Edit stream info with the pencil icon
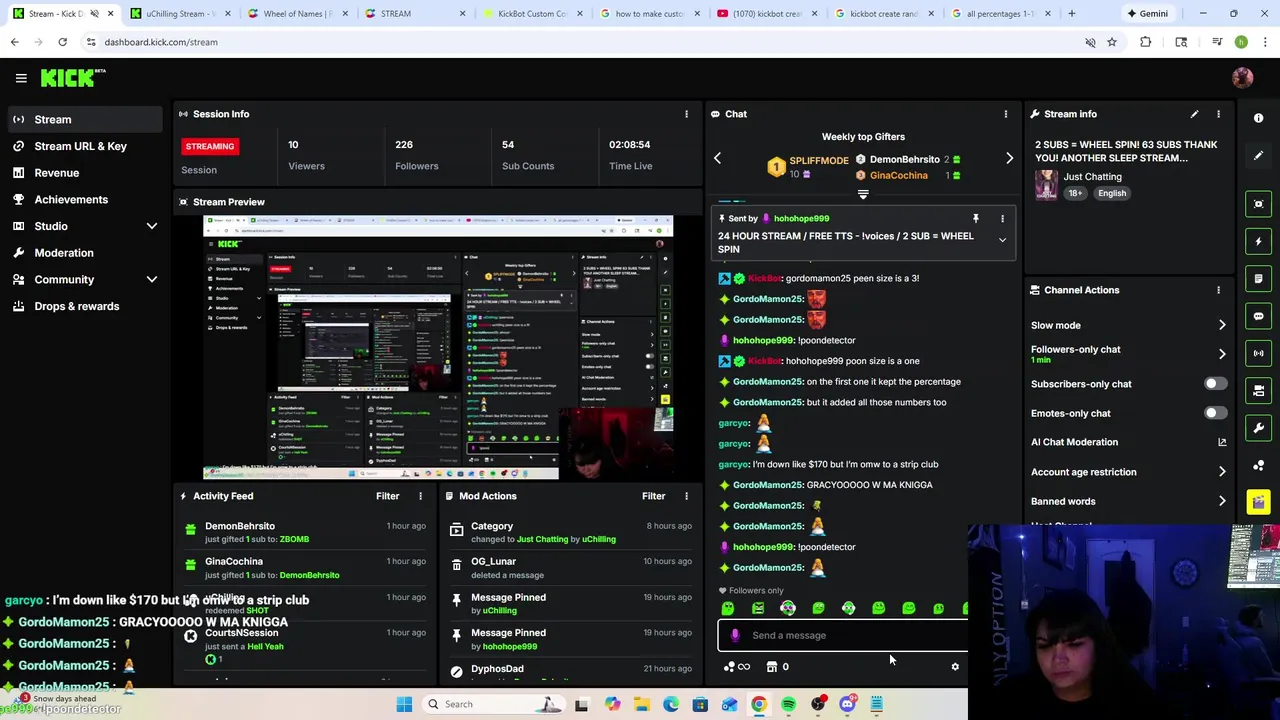 tap(1194, 114)
